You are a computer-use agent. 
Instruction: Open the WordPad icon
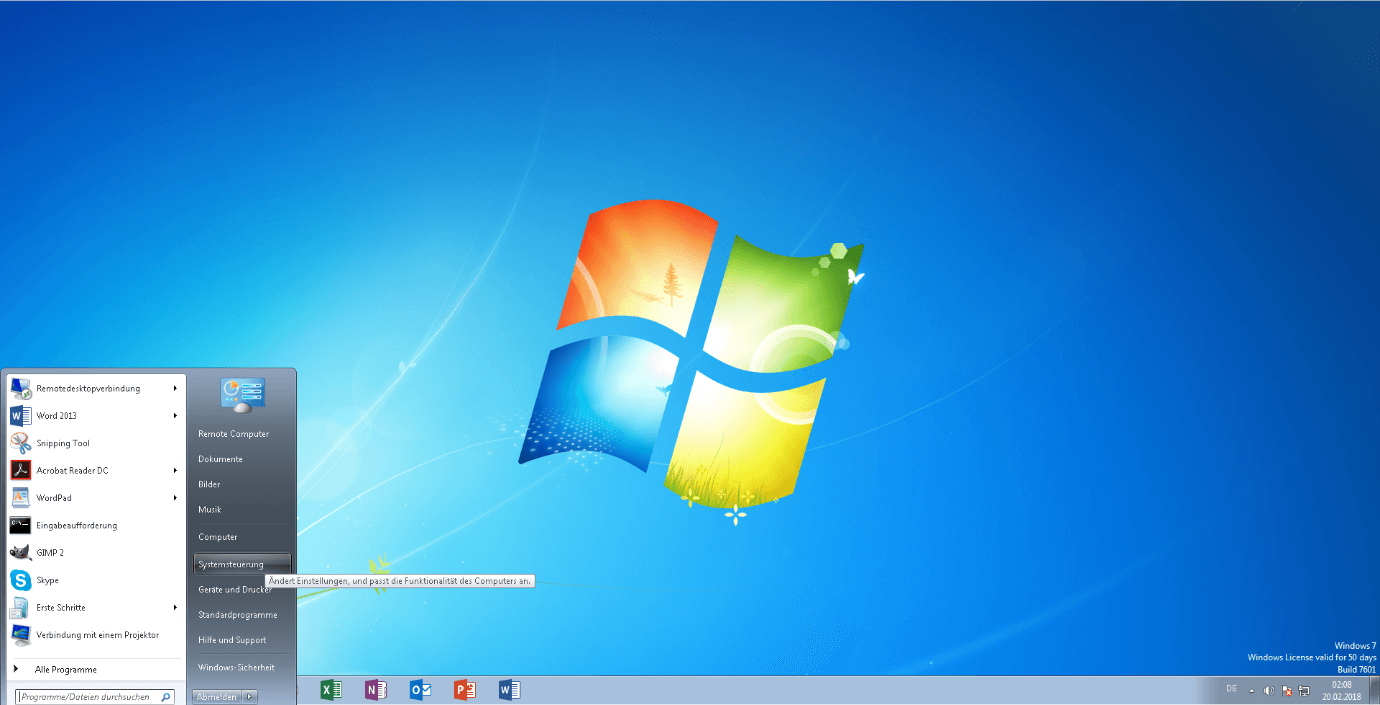pos(21,498)
